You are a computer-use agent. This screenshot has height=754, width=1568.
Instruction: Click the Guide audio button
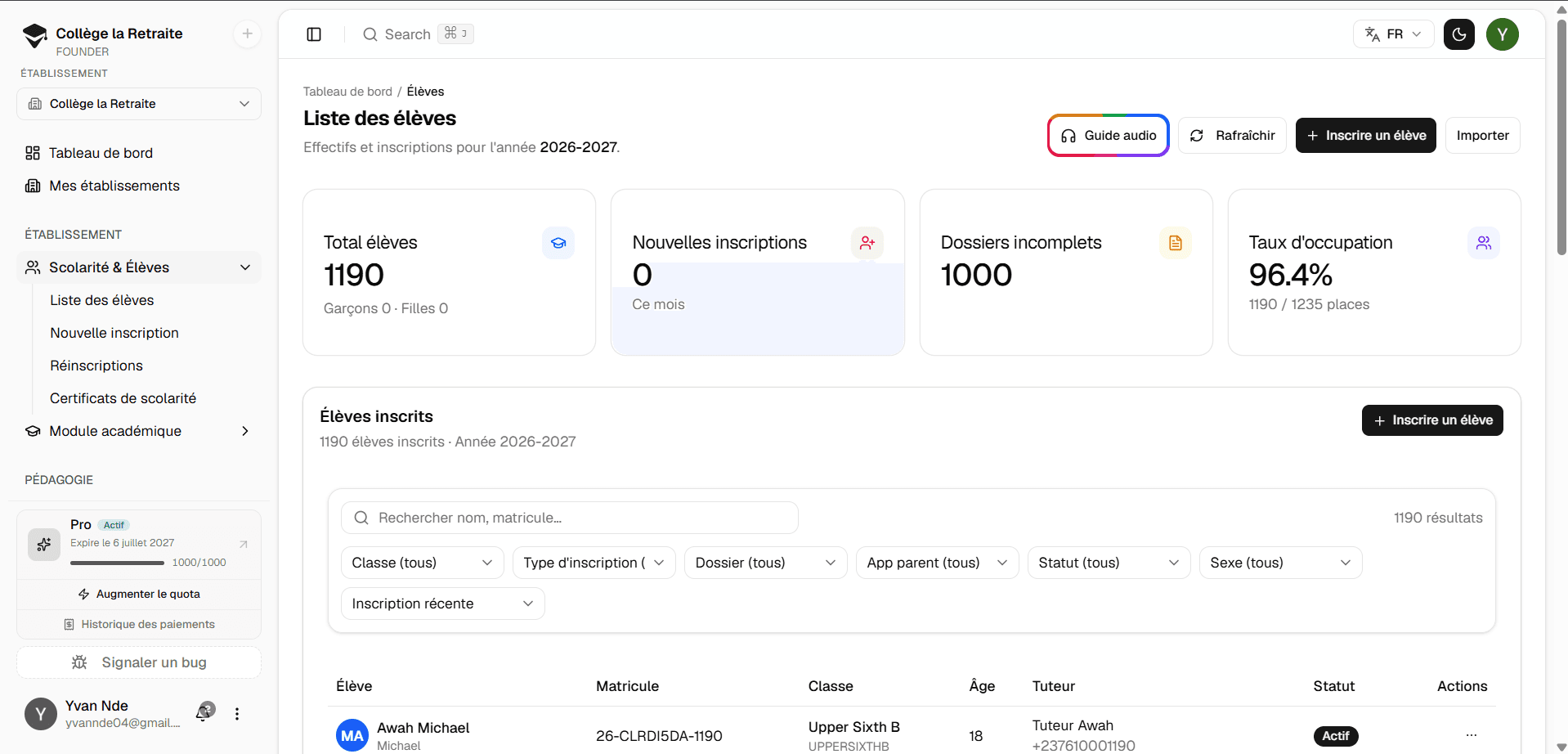(x=1109, y=136)
